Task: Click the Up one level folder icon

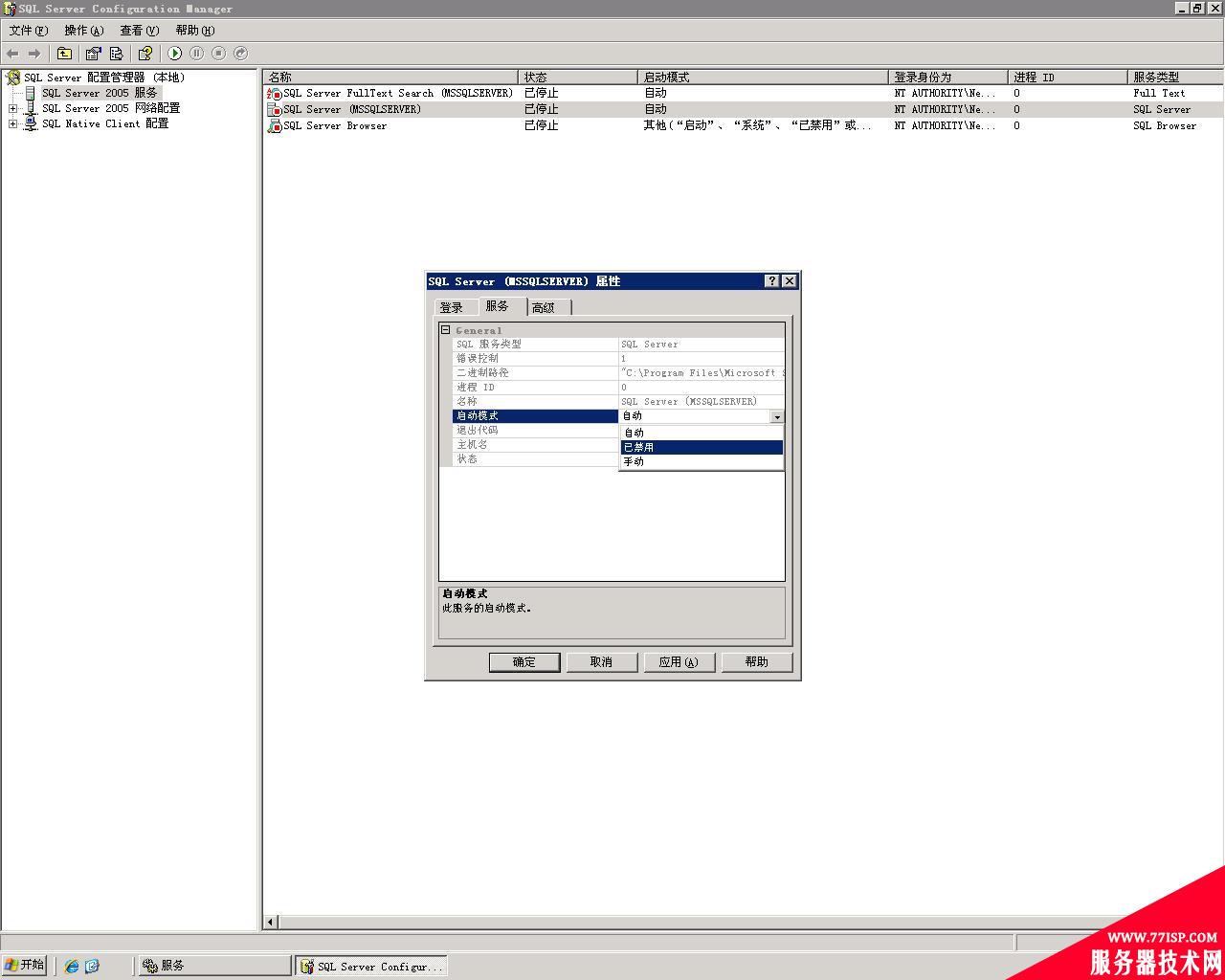Action: click(x=64, y=54)
